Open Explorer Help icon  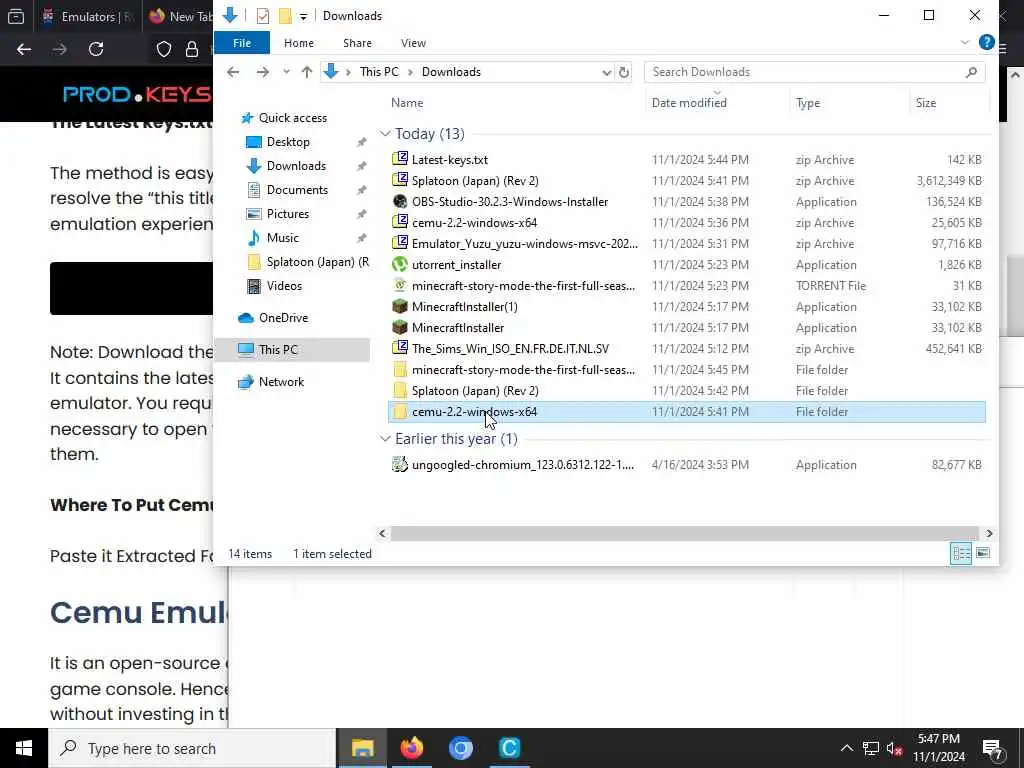[x=986, y=42]
